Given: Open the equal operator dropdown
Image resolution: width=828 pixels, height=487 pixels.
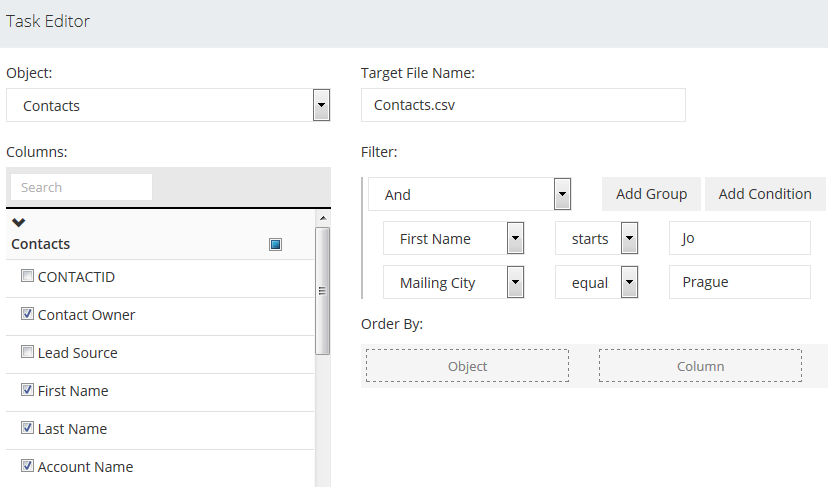Looking at the screenshot, I should [629, 283].
